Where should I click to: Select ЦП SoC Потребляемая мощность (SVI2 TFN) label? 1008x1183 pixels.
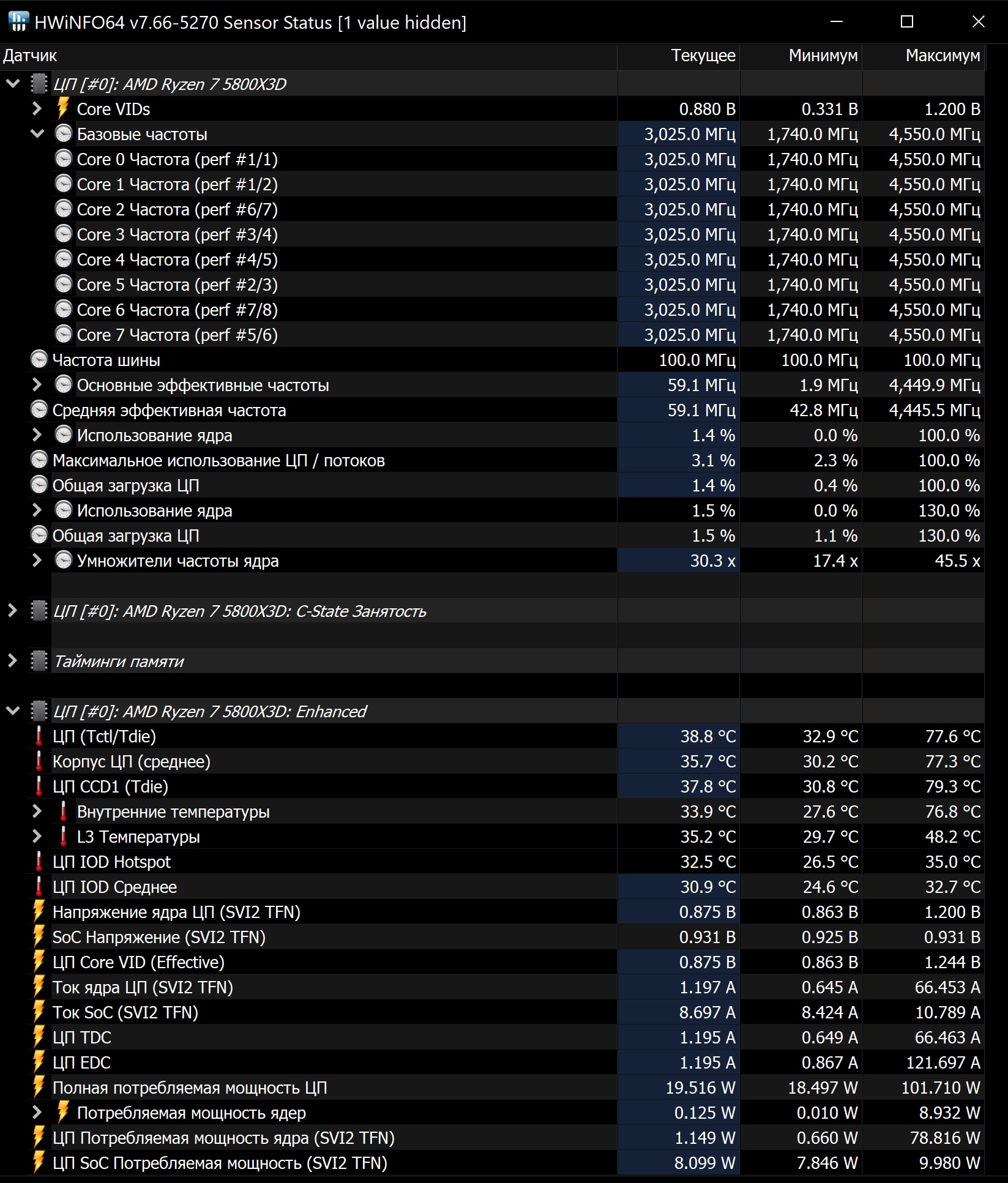tap(220, 1163)
